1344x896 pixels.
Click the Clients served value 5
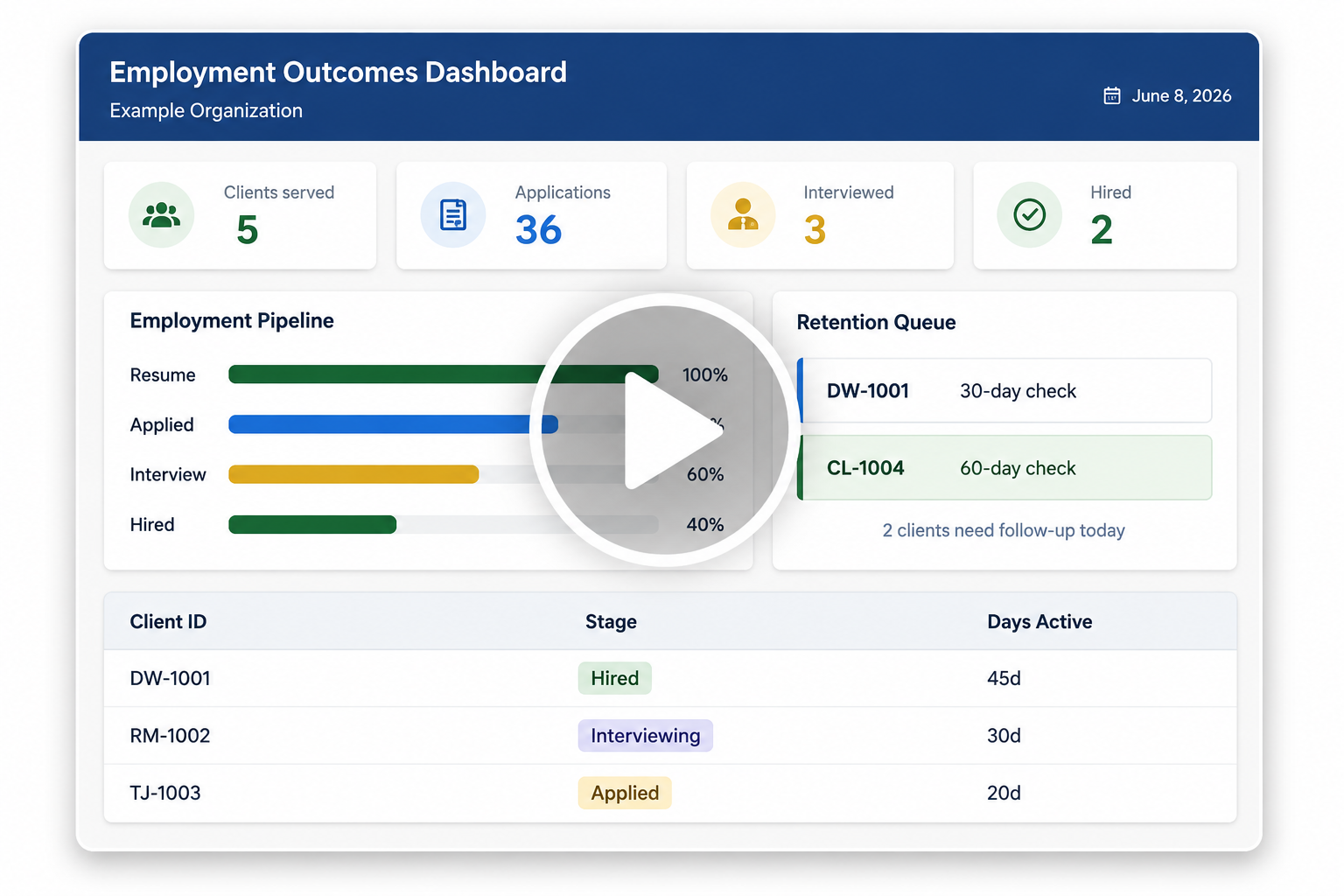pyautogui.click(x=248, y=230)
